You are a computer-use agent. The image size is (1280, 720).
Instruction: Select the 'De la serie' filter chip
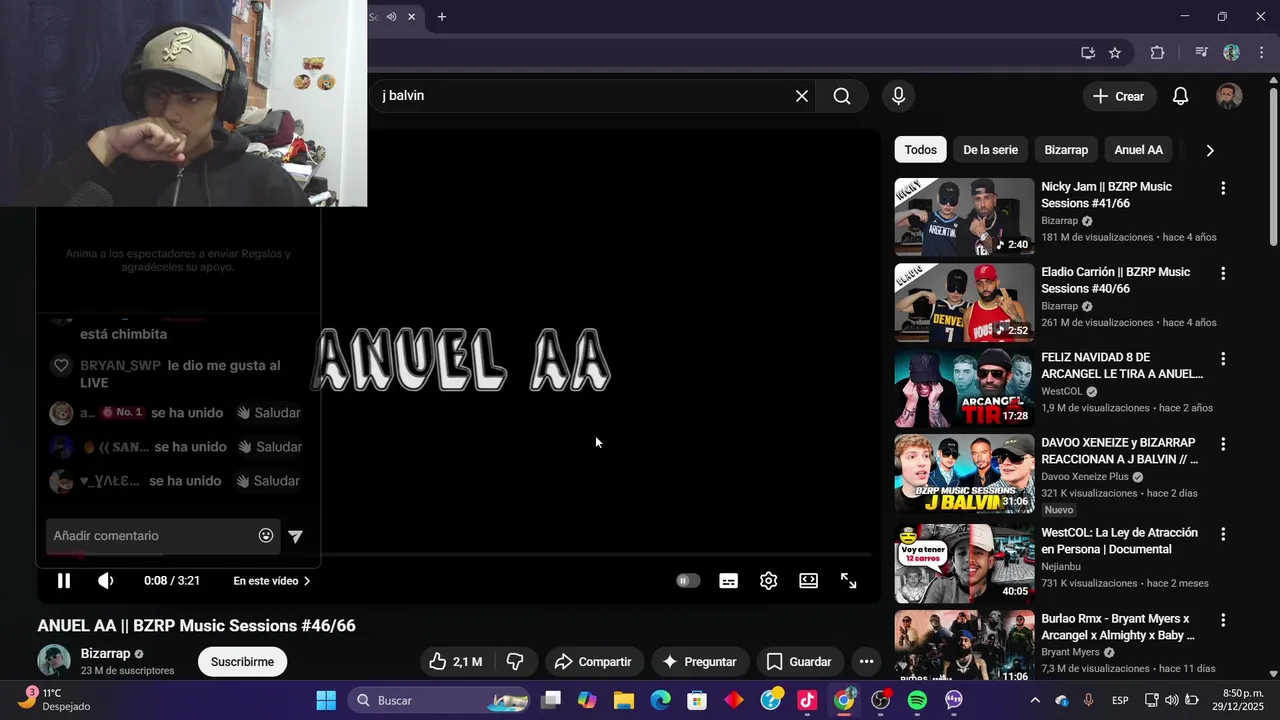coord(990,150)
